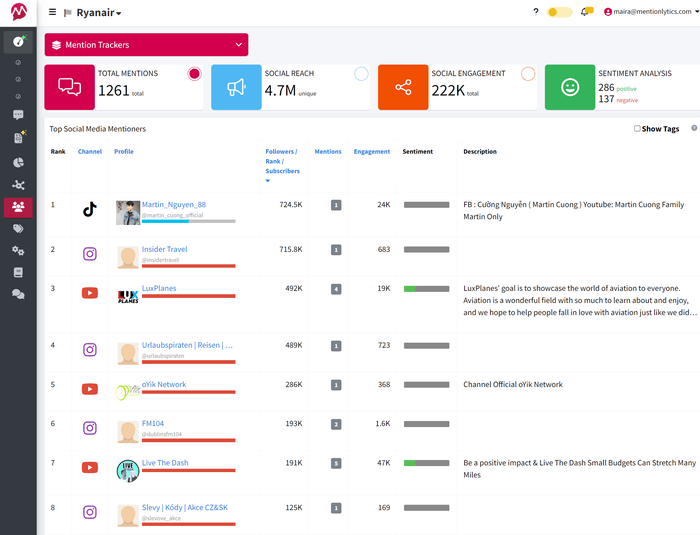Image resolution: width=700 pixels, height=535 pixels.
Task: Open the Mentionlytics logo home
Action: point(18,12)
